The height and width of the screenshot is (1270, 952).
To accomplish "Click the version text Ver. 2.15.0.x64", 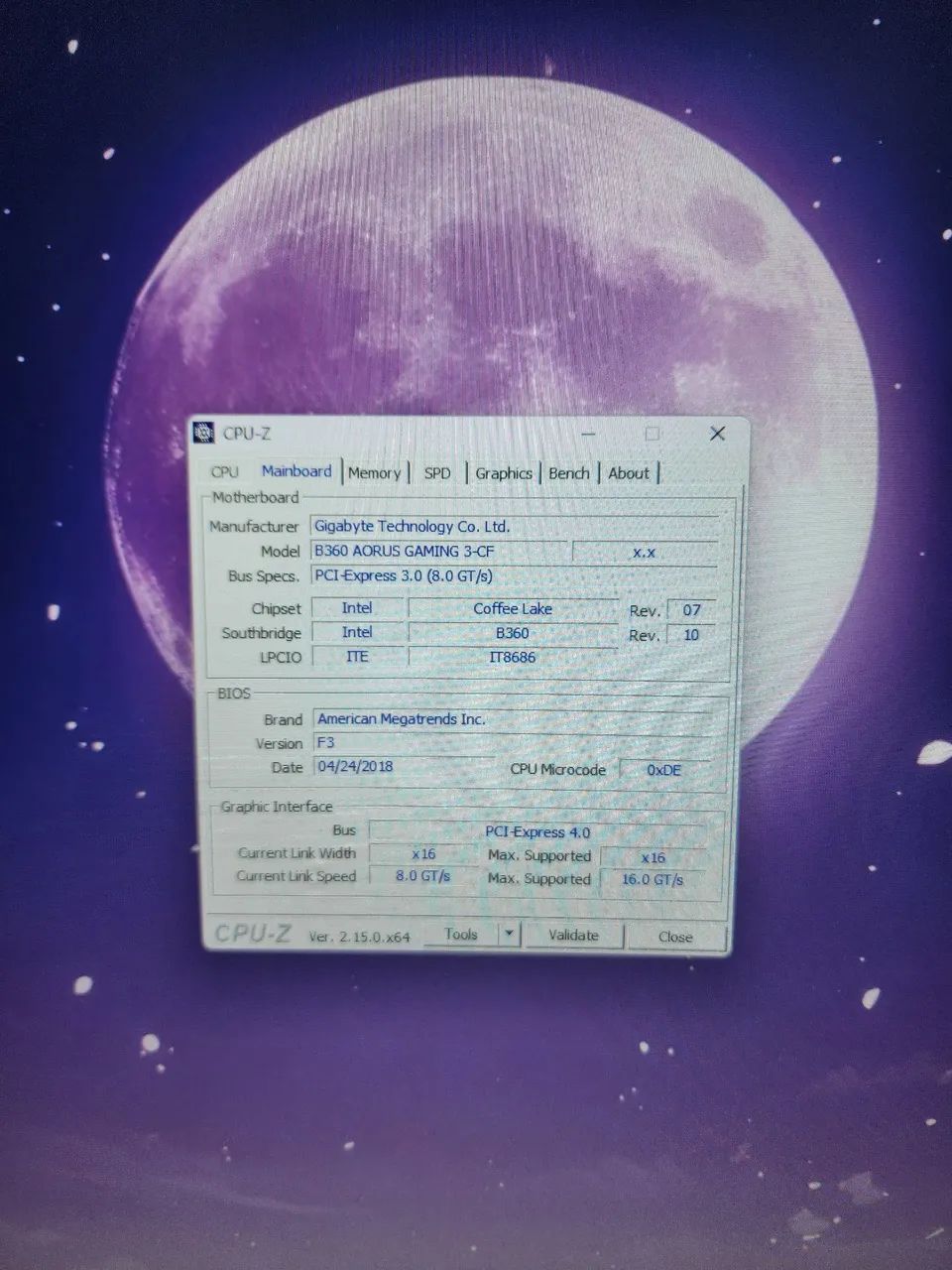I will [x=359, y=936].
